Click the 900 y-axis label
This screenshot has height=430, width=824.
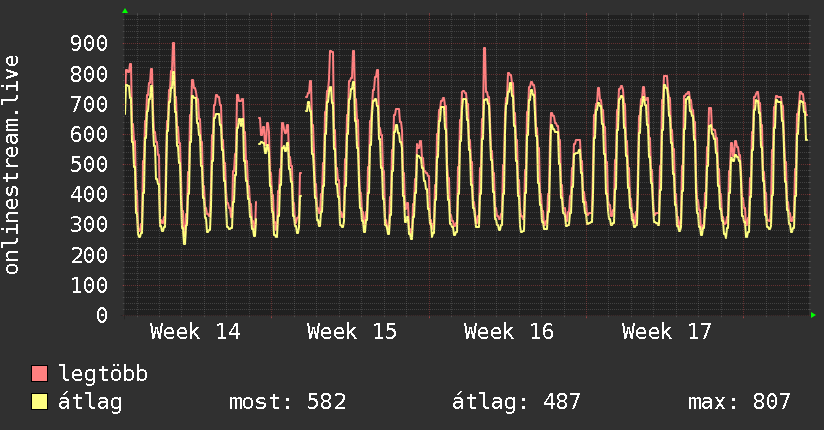[x=89, y=44]
